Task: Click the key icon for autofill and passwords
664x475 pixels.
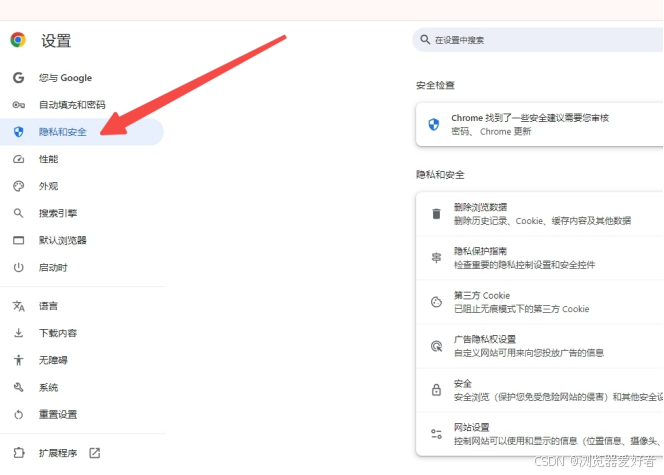Action: tap(18, 105)
